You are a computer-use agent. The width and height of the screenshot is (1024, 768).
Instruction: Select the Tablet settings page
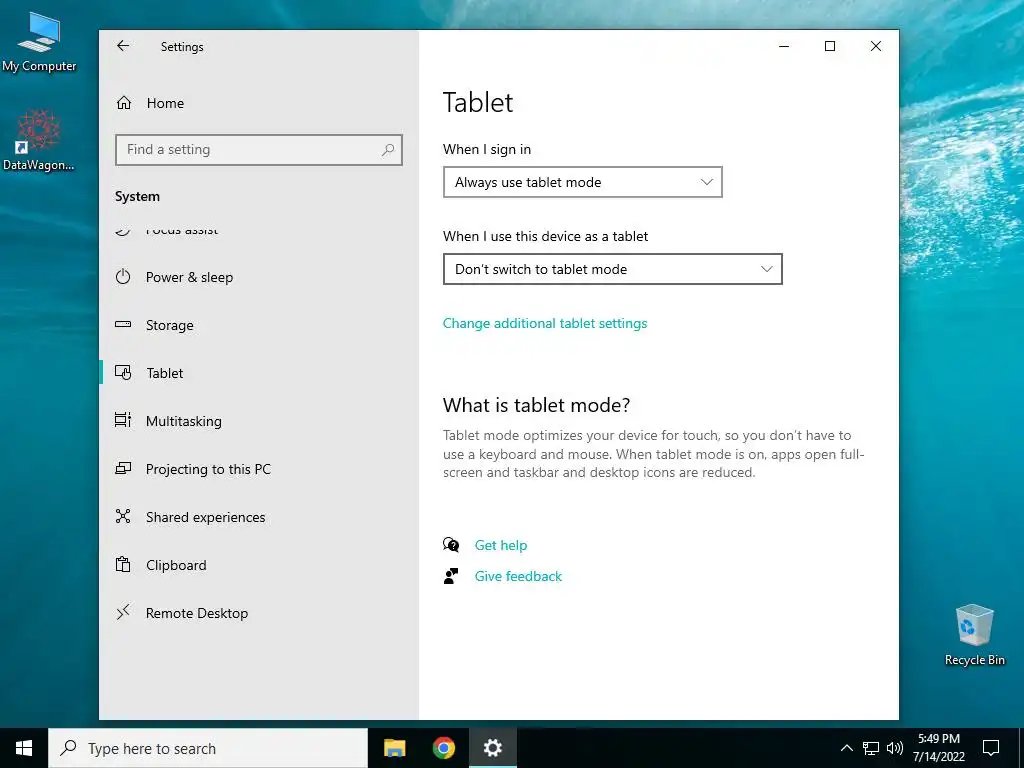(x=259, y=373)
